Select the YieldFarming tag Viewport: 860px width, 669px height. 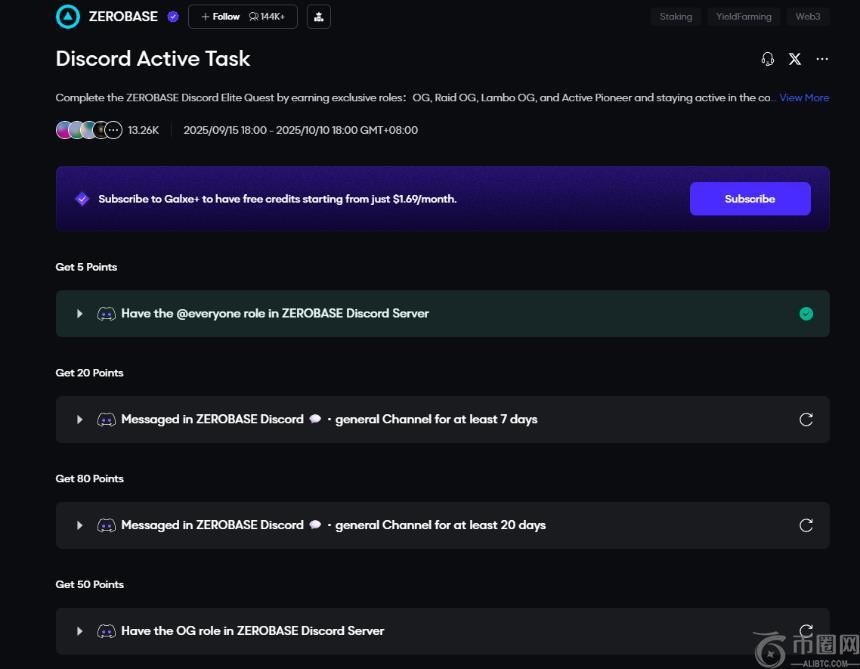pyautogui.click(x=743, y=17)
